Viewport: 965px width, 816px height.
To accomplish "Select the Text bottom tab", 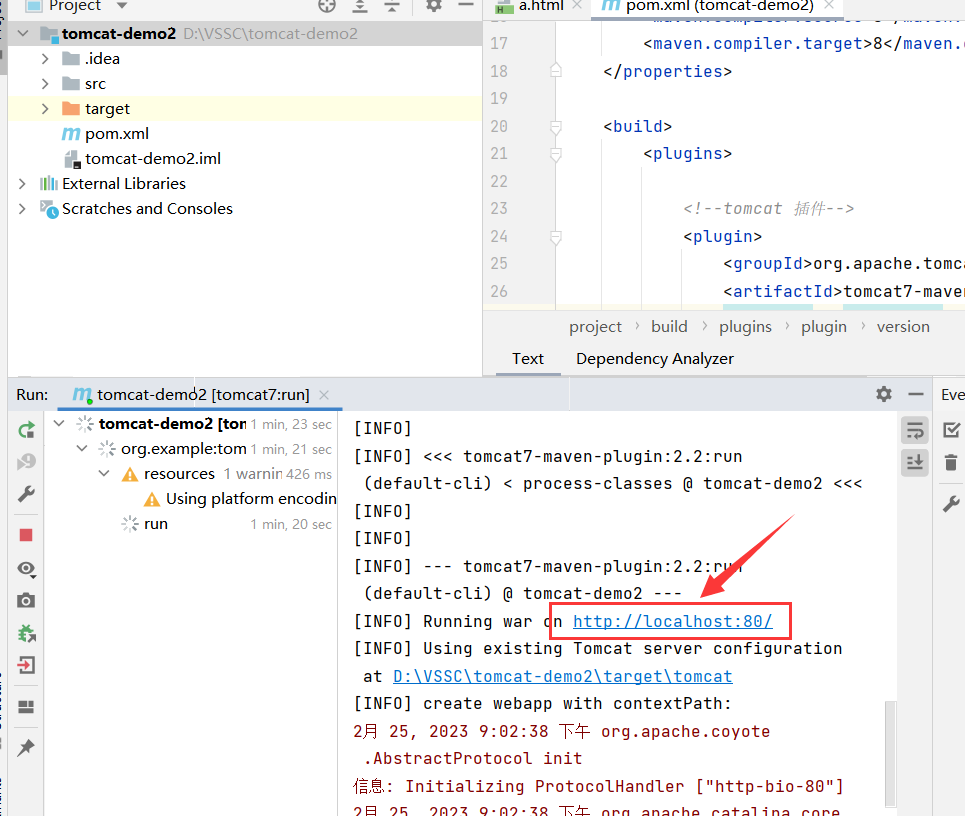I will 528,359.
